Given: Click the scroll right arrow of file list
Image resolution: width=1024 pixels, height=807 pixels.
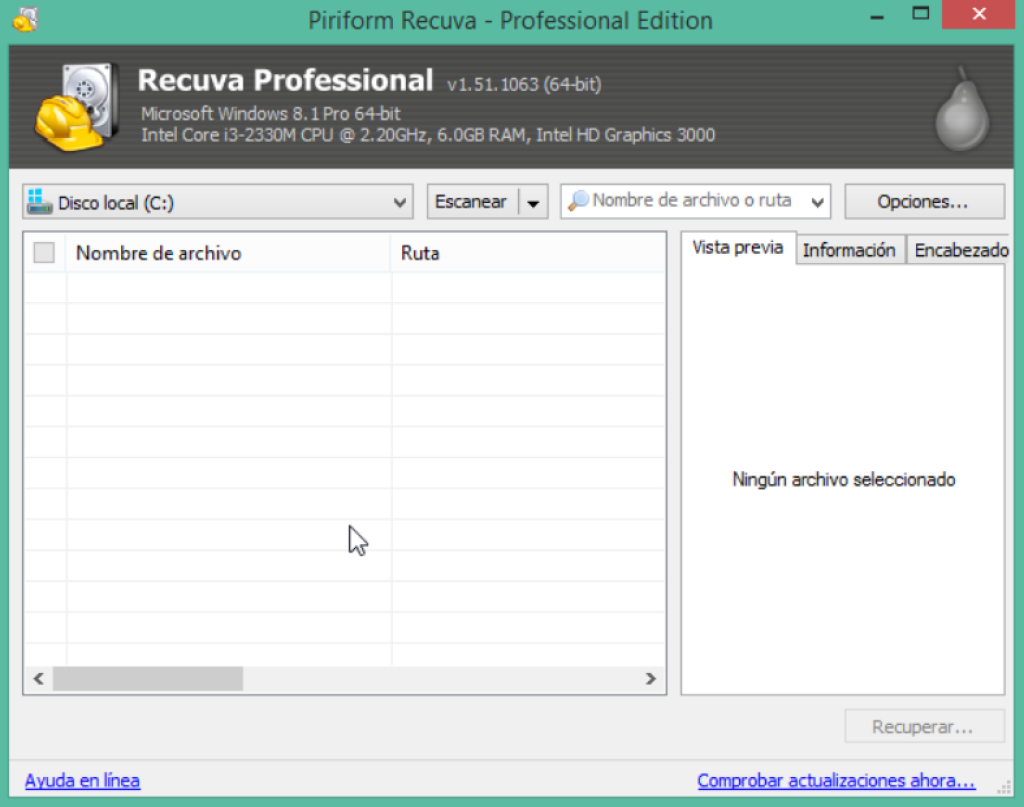Looking at the screenshot, I should click(650, 678).
